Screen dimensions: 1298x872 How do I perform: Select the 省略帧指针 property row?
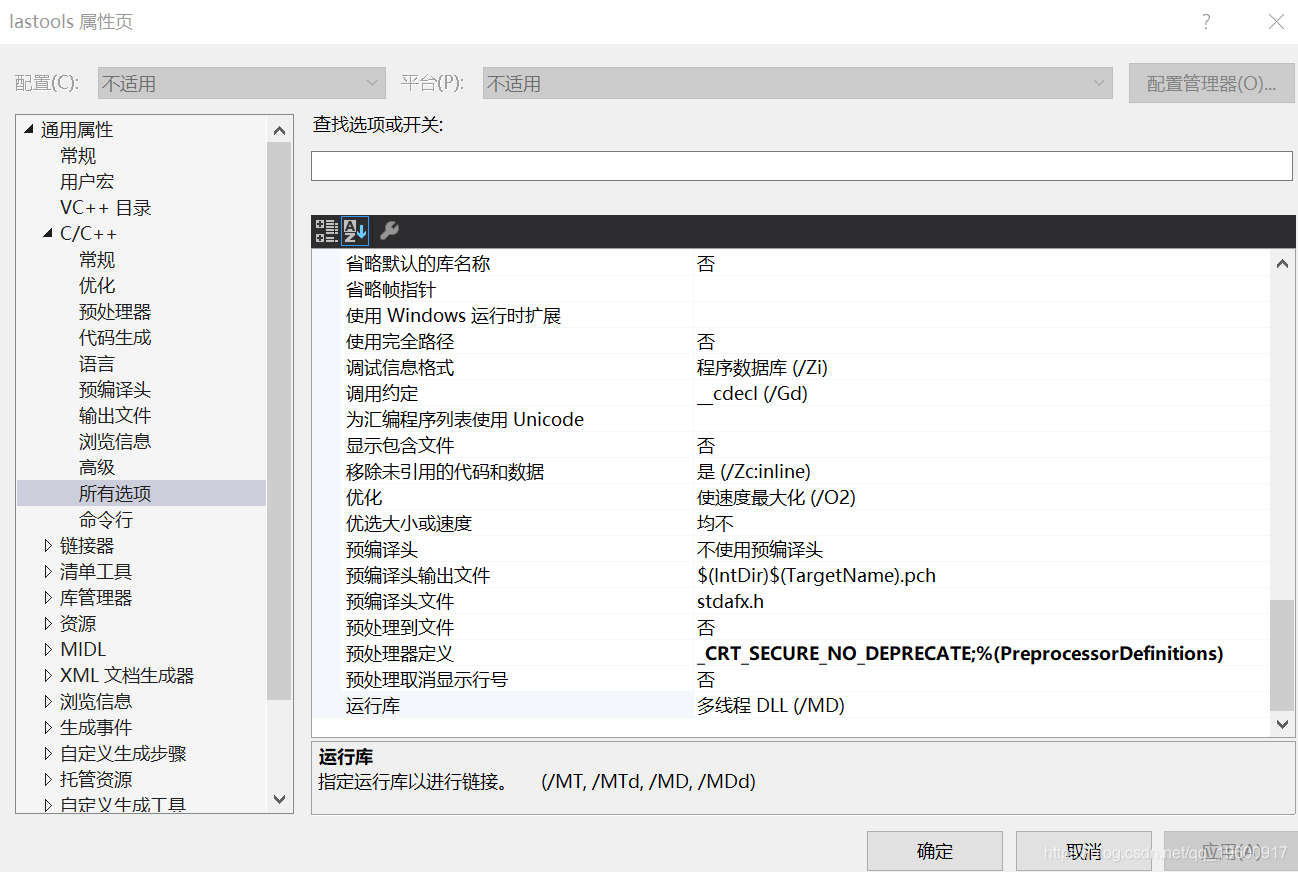pos(804,289)
